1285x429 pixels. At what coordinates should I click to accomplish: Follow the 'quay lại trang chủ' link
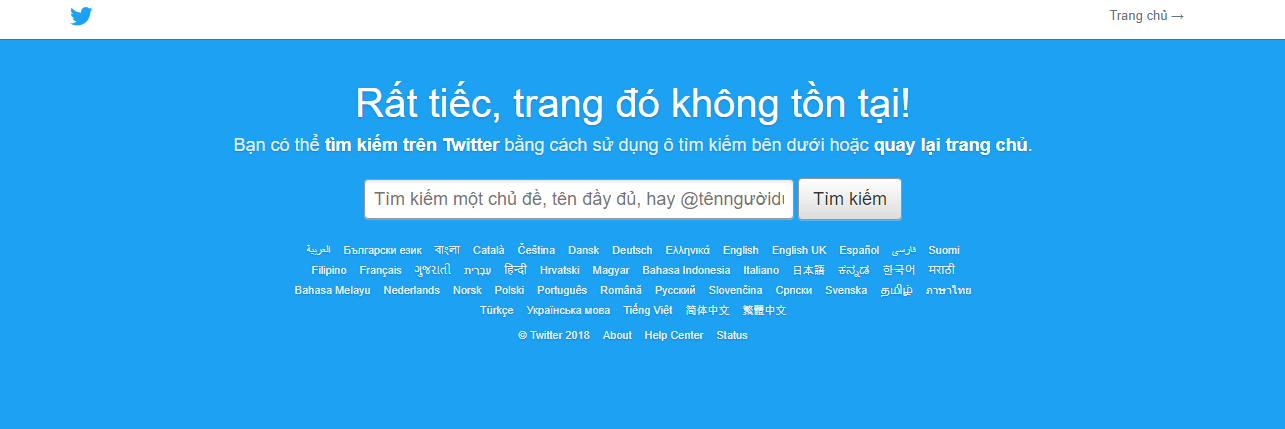tap(951, 145)
